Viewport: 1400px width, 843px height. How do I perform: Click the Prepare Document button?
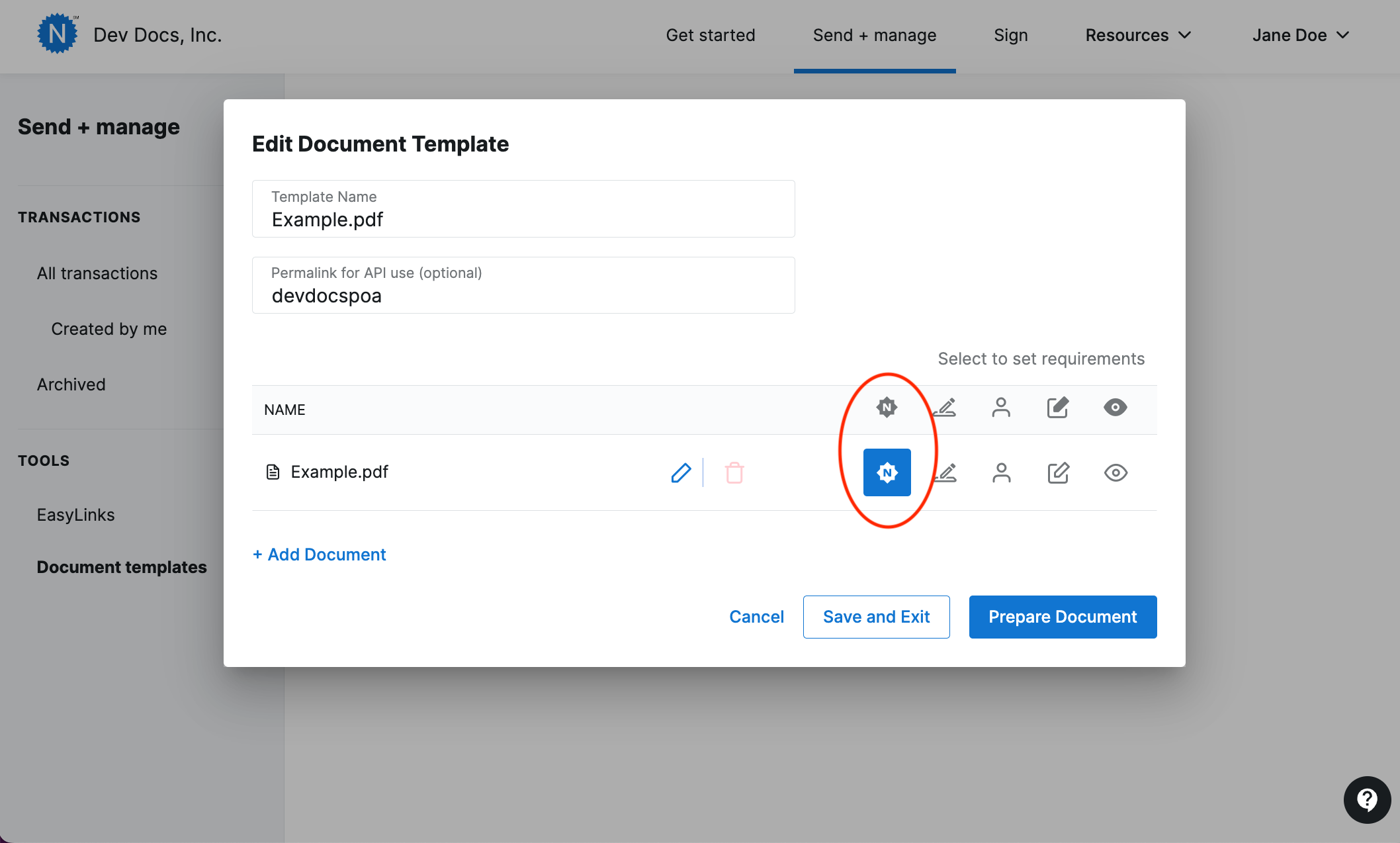pyautogui.click(x=1063, y=617)
